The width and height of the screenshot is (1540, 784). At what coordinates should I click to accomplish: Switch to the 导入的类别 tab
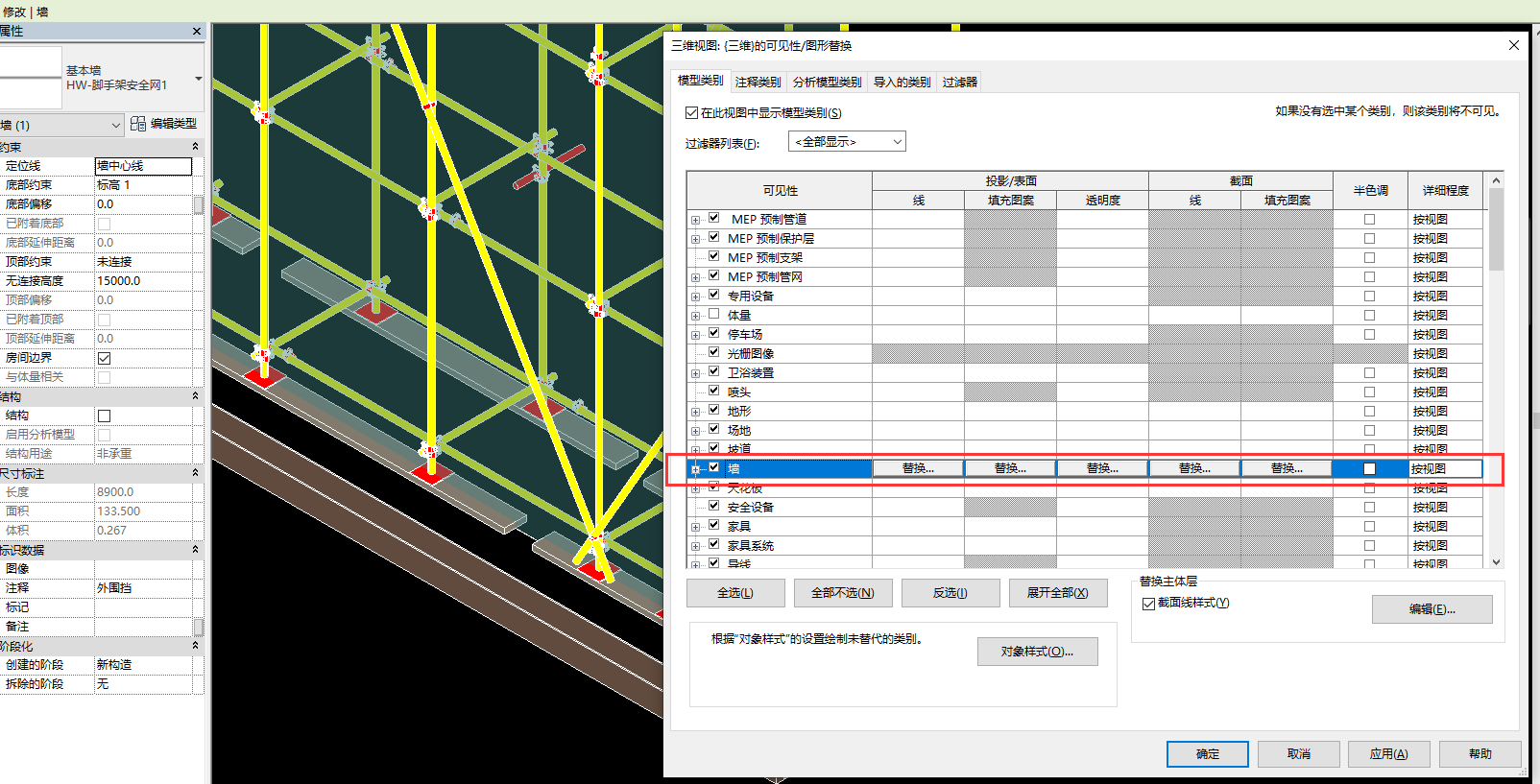point(902,82)
